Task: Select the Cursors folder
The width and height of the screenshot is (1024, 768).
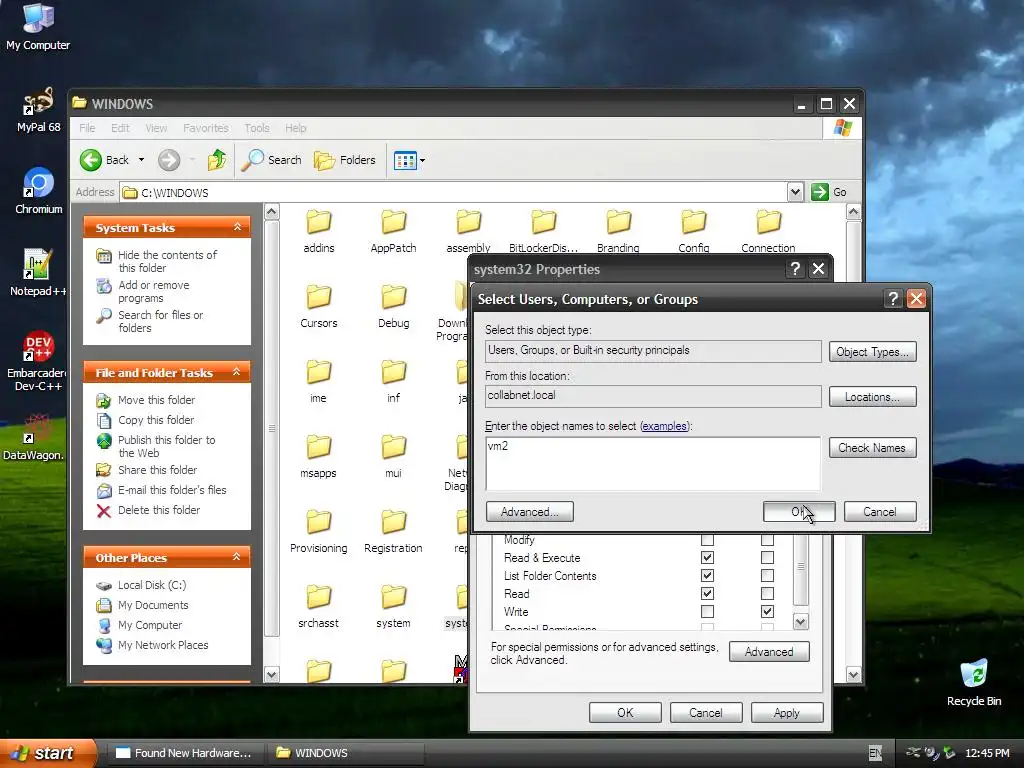Action: pos(319,306)
